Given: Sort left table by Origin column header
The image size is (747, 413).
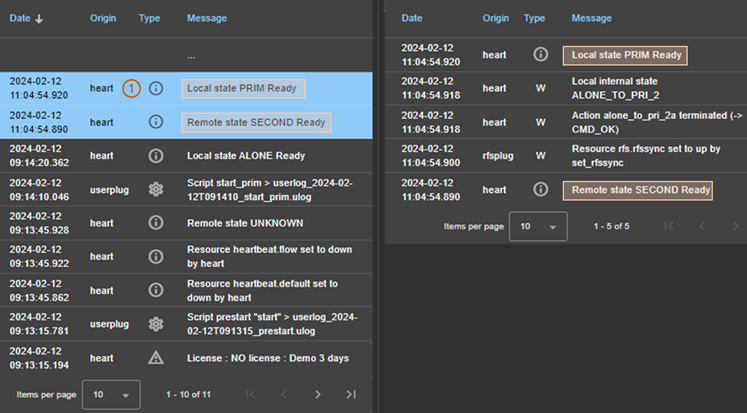Looking at the screenshot, I should coord(103,18).
